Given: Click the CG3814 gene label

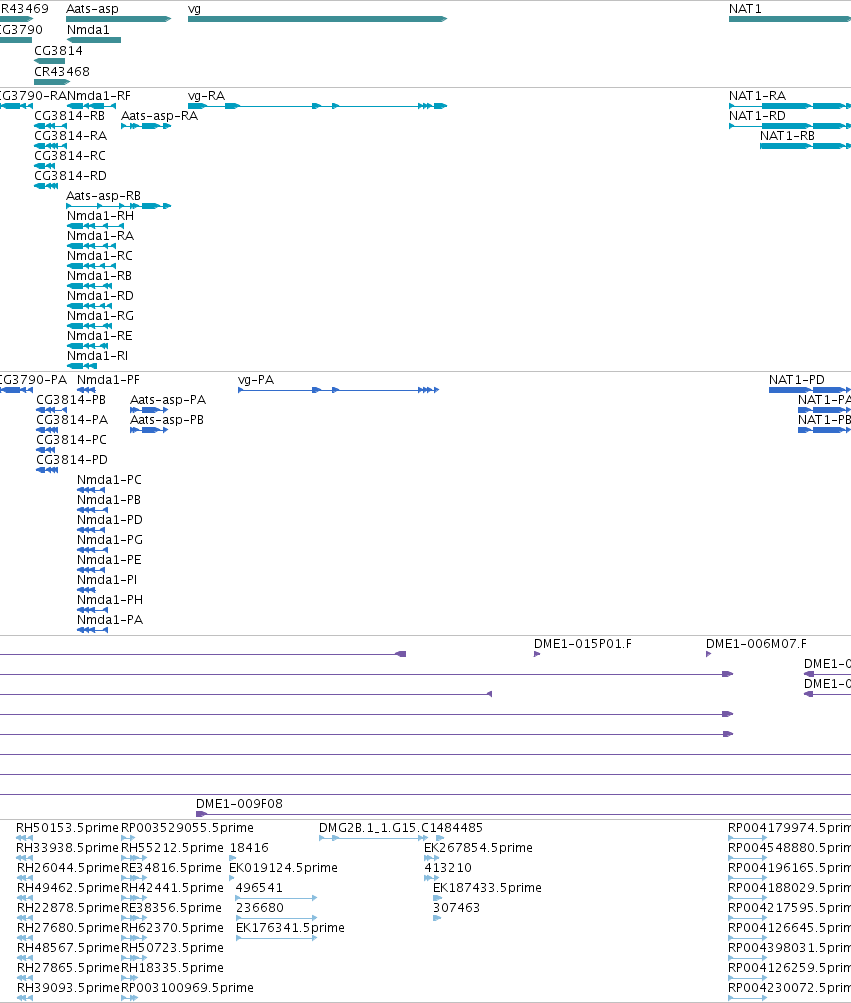Looking at the screenshot, I should 58,51.
